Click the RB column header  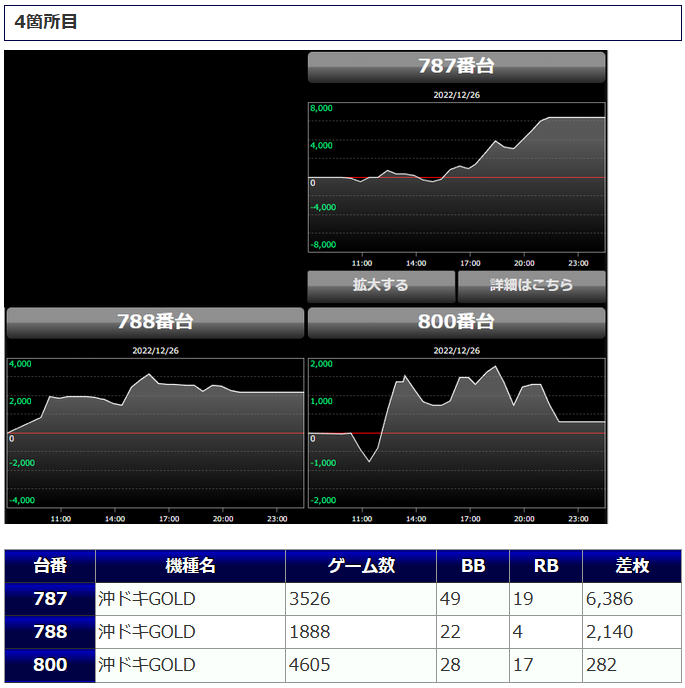coord(545,566)
